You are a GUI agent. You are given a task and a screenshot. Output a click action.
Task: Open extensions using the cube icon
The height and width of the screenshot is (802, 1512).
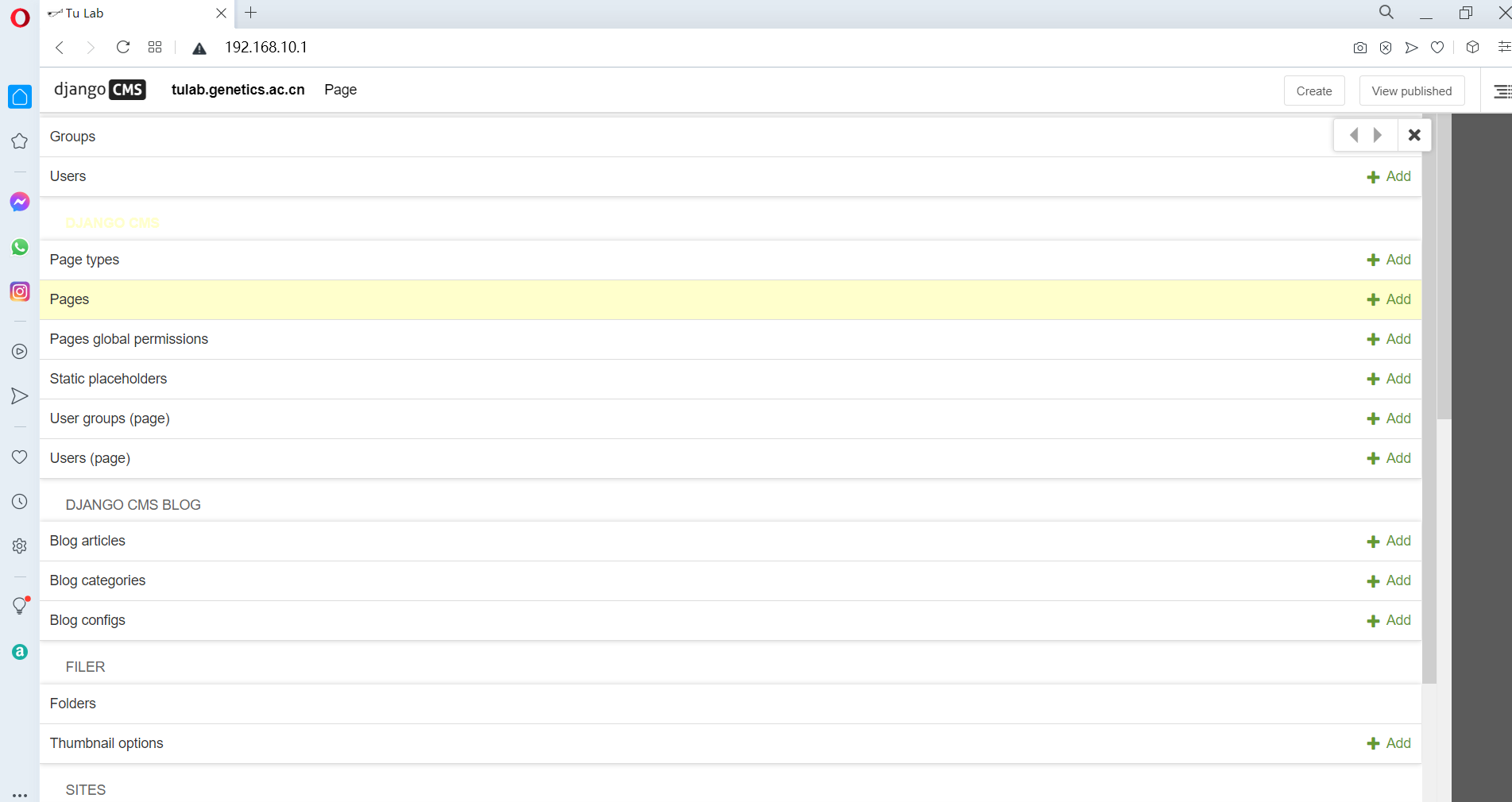(1472, 48)
